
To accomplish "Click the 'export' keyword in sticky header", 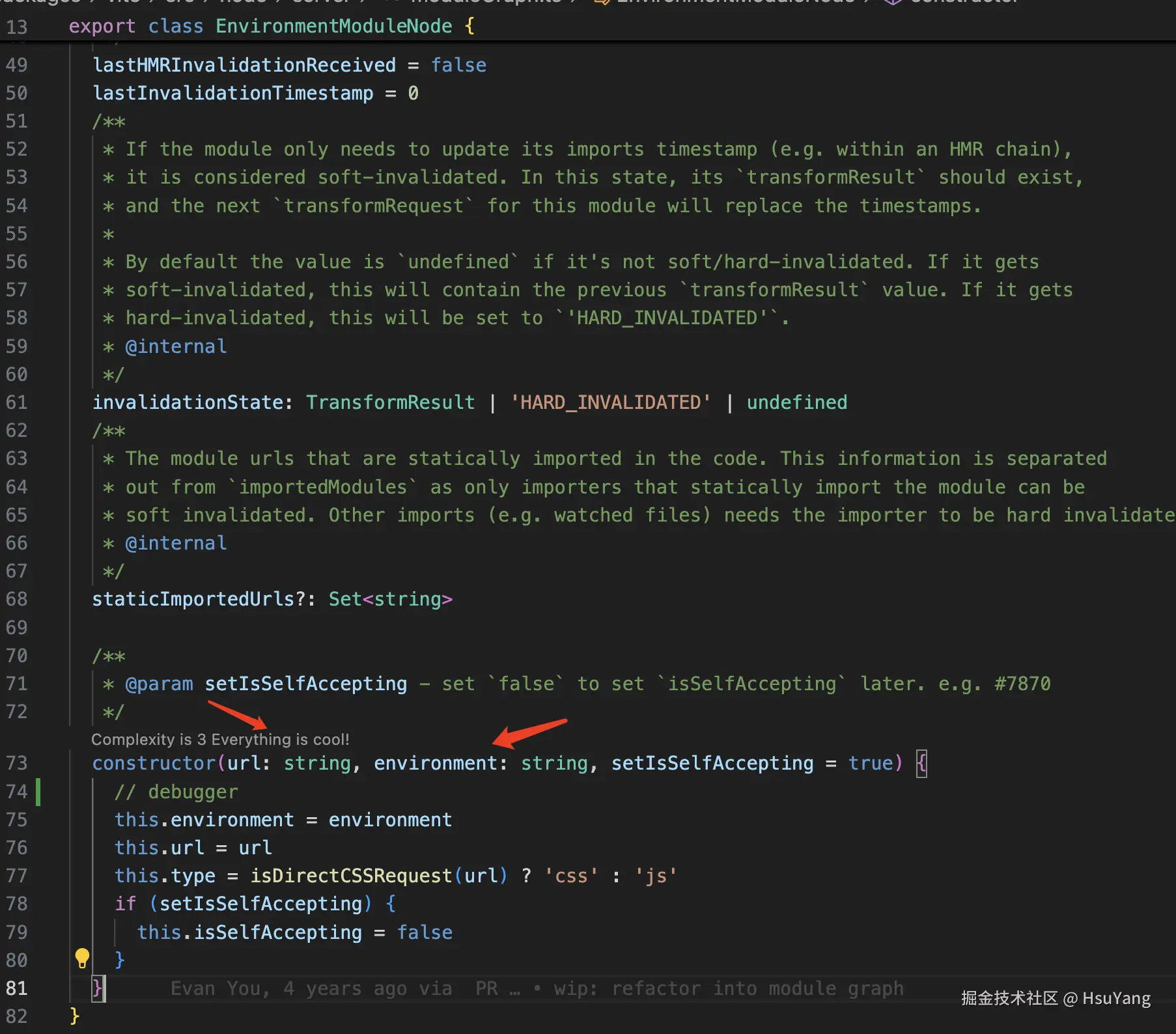I will point(102,26).
